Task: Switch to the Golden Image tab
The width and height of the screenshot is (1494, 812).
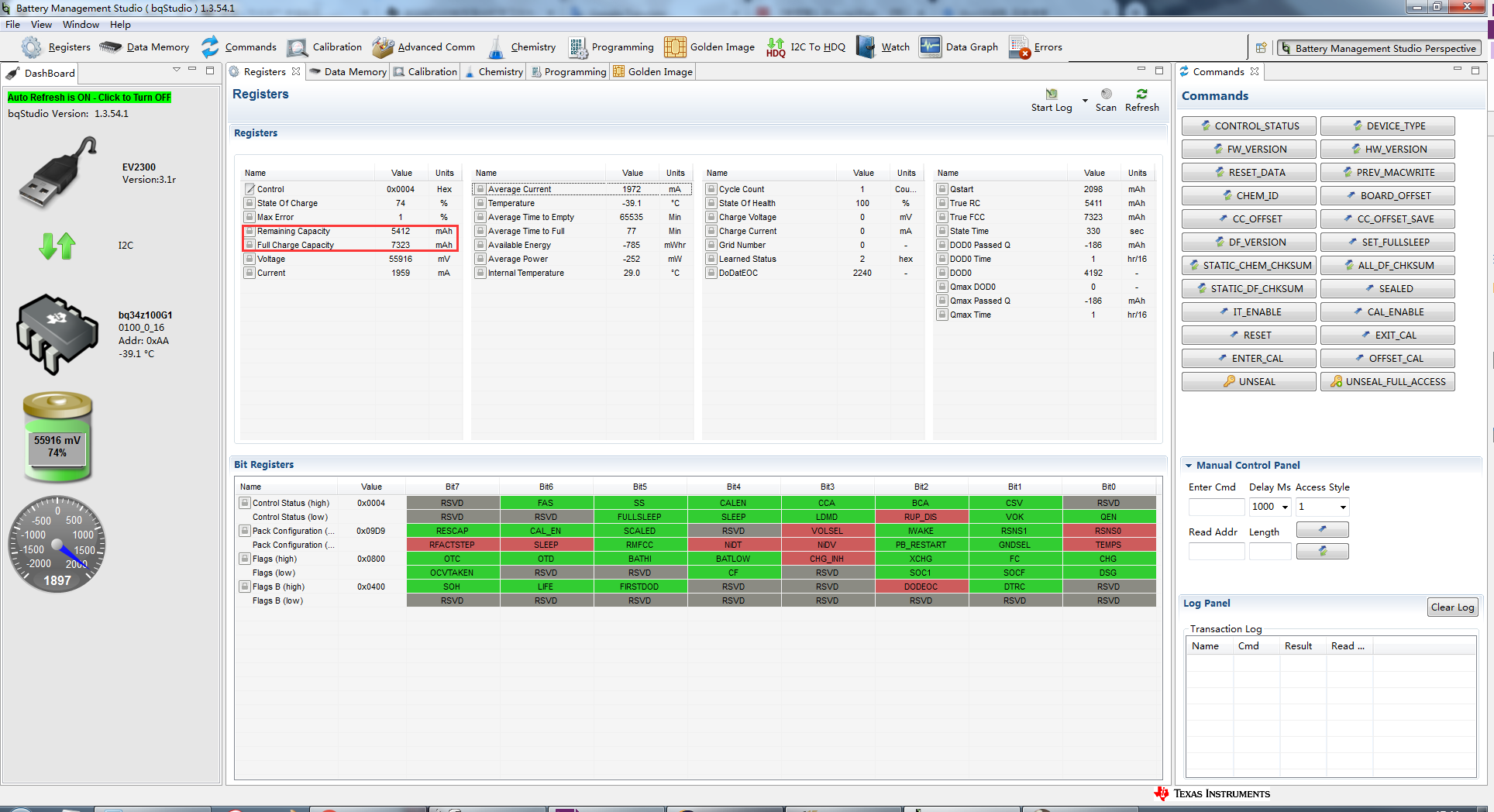Action: [x=653, y=72]
